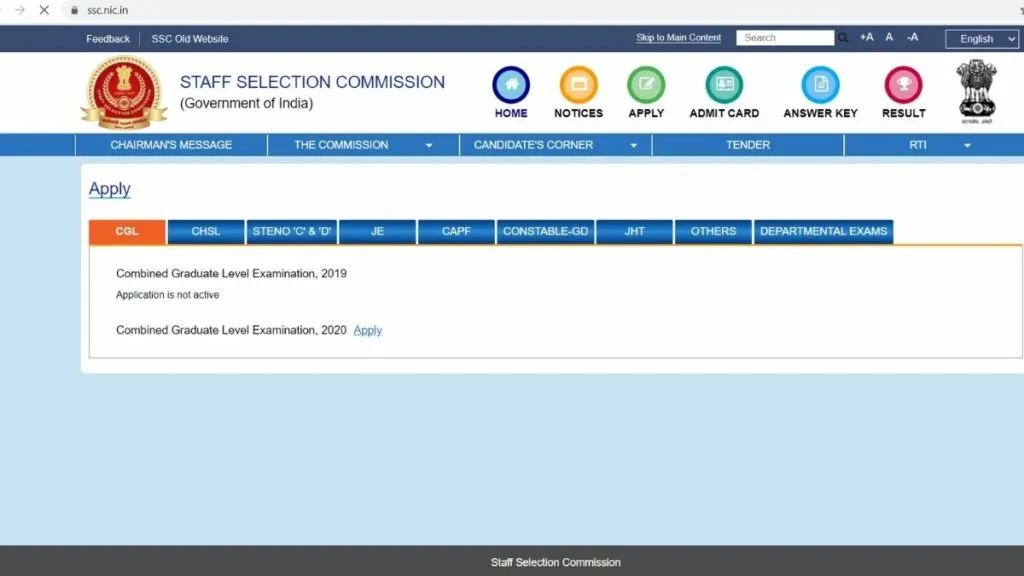The height and width of the screenshot is (576, 1024).
Task: Expand THE COMMISSION menu
Action: click(363, 145)
